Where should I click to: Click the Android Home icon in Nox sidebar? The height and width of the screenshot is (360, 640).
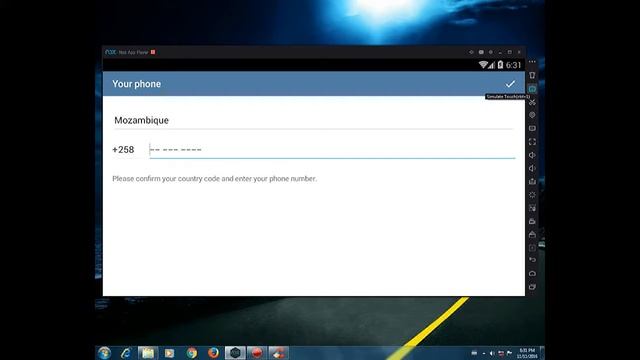point(532,273)
